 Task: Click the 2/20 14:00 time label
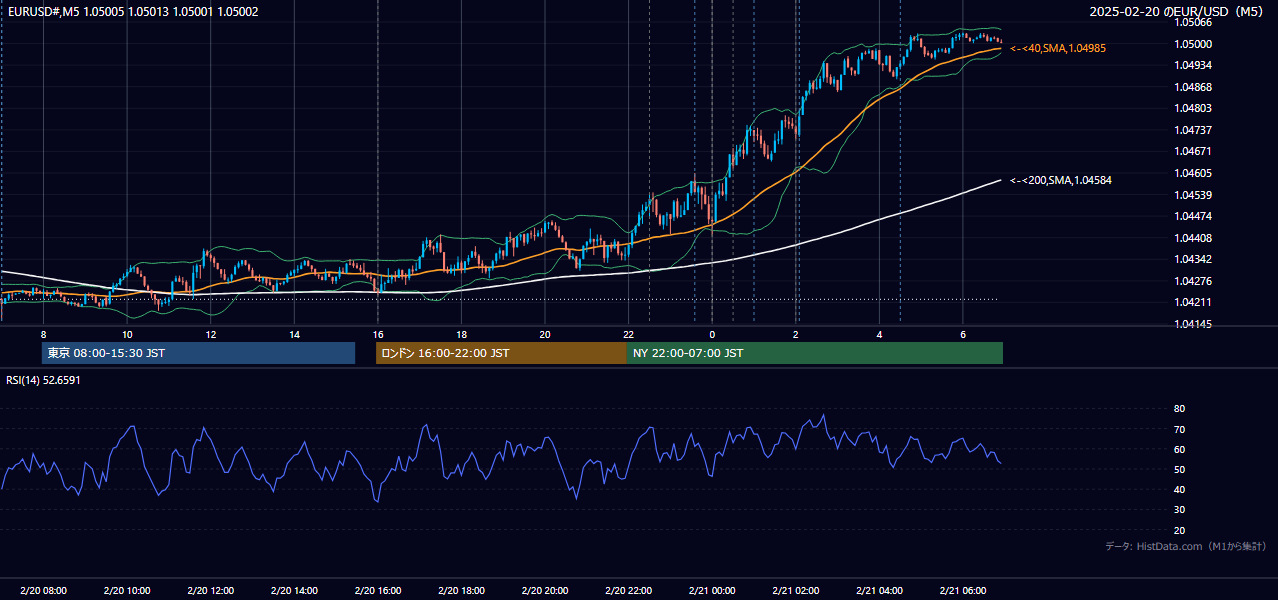[x=294, y=590]
